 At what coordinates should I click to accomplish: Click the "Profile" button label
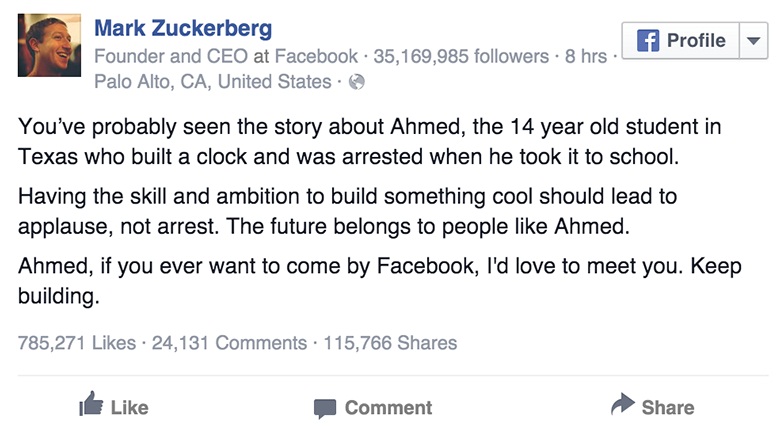click(696, 41)
